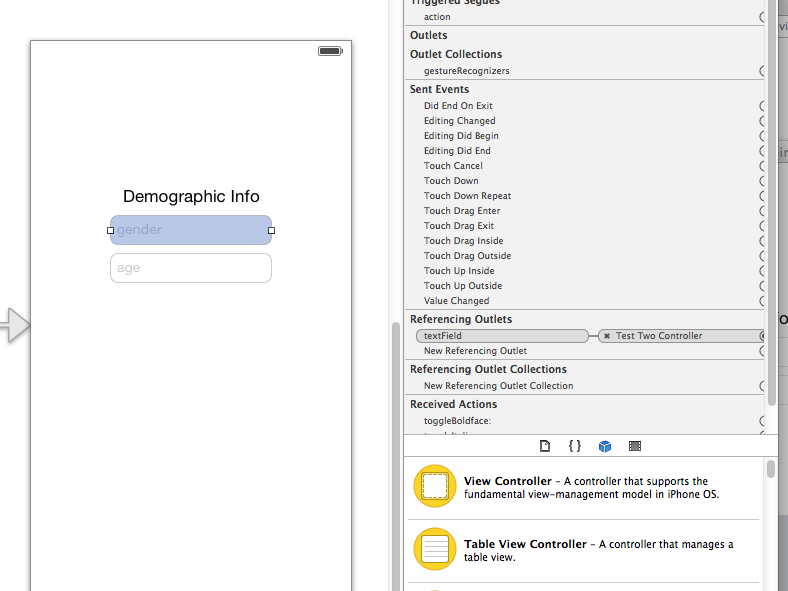Click connection circle for Editing Changed
The width and height of the screenshot is (788, 591).
point(762,121)
